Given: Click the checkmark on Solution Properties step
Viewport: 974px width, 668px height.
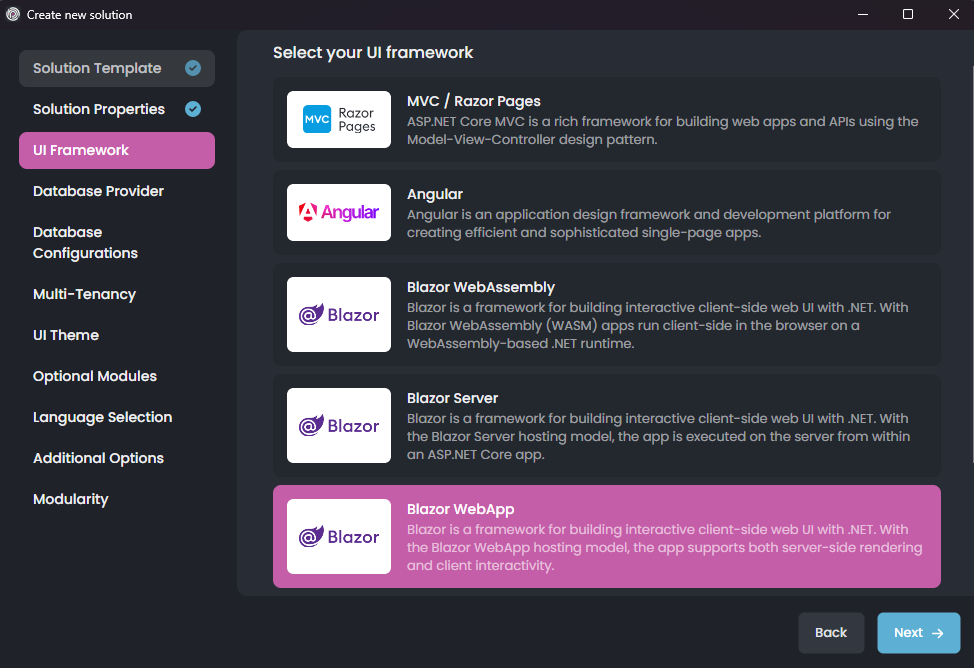Looking at the screenshot, I should point(192,109).
